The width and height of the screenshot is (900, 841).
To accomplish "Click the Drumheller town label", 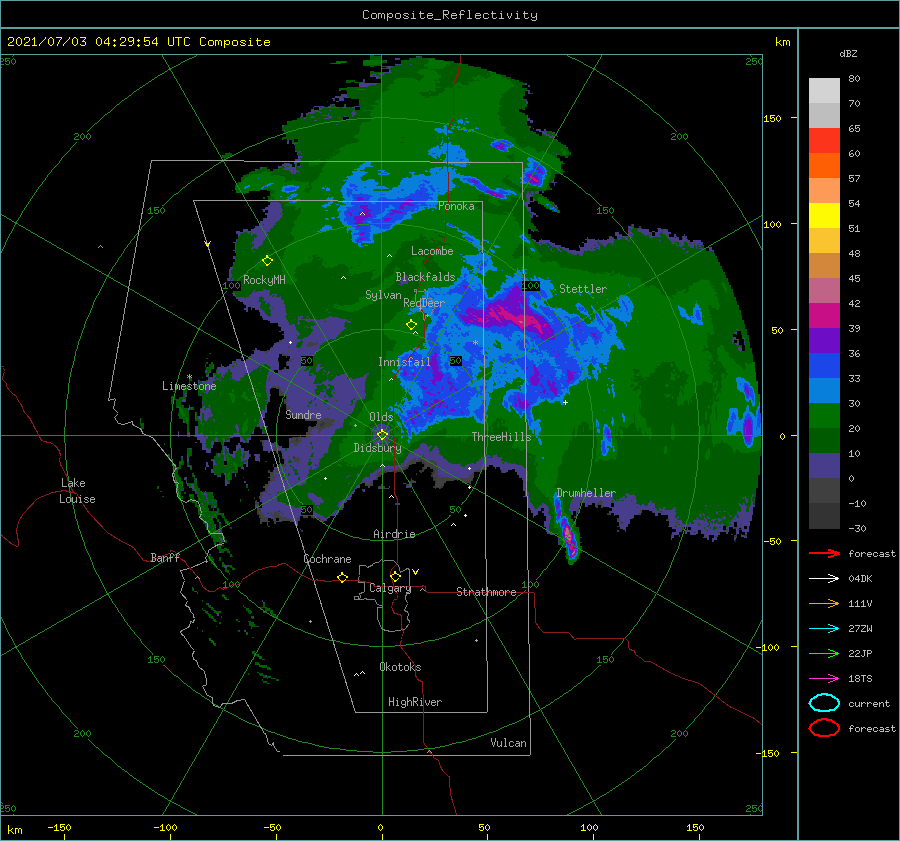I will coord(586,493).
